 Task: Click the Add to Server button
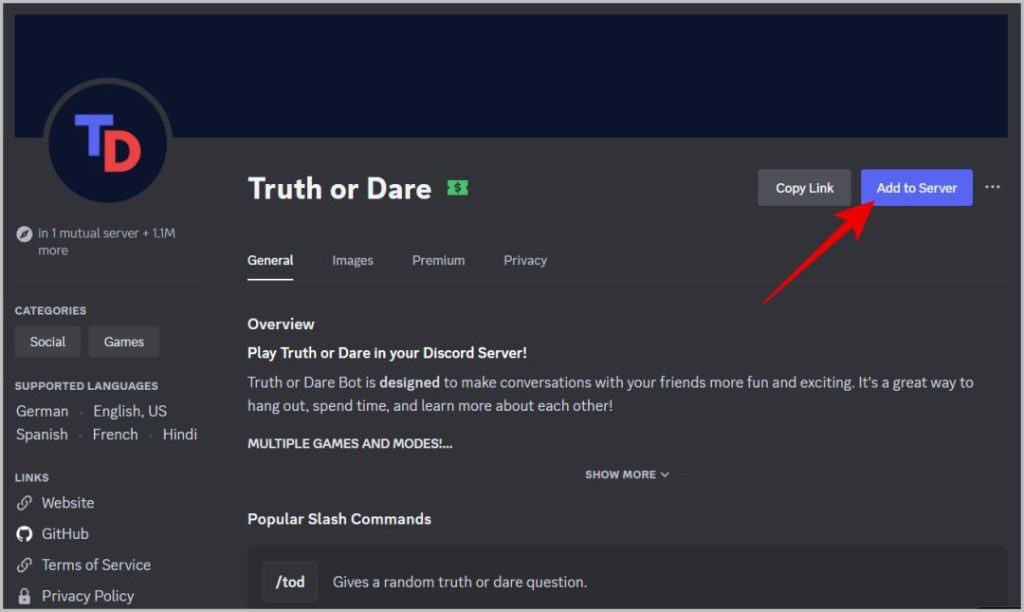click(x=916, y=188)
